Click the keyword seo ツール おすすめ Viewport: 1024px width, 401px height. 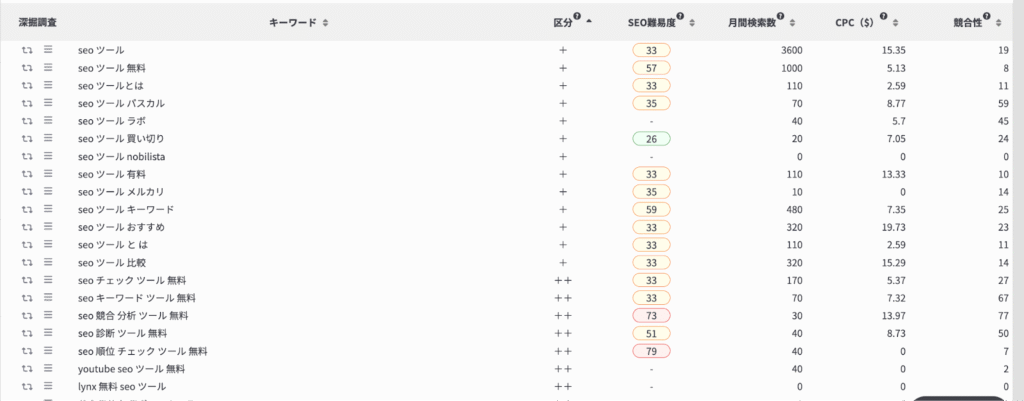coord(121,227)
